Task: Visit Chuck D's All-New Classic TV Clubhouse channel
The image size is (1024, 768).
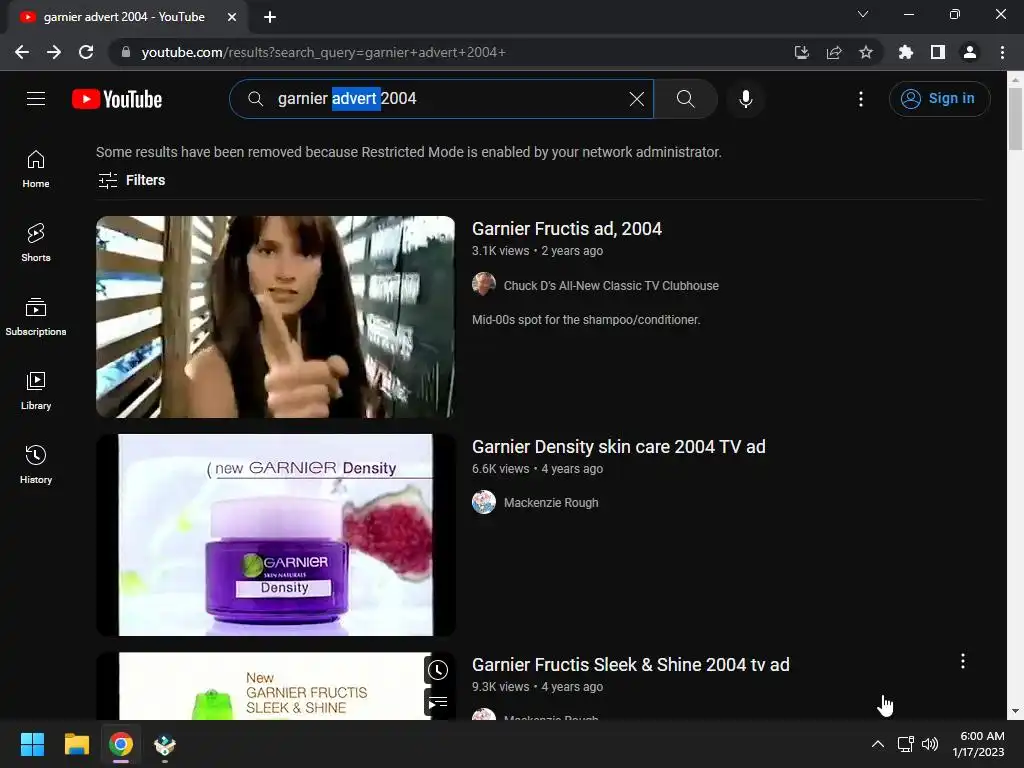Action: (x=611, y=285)
